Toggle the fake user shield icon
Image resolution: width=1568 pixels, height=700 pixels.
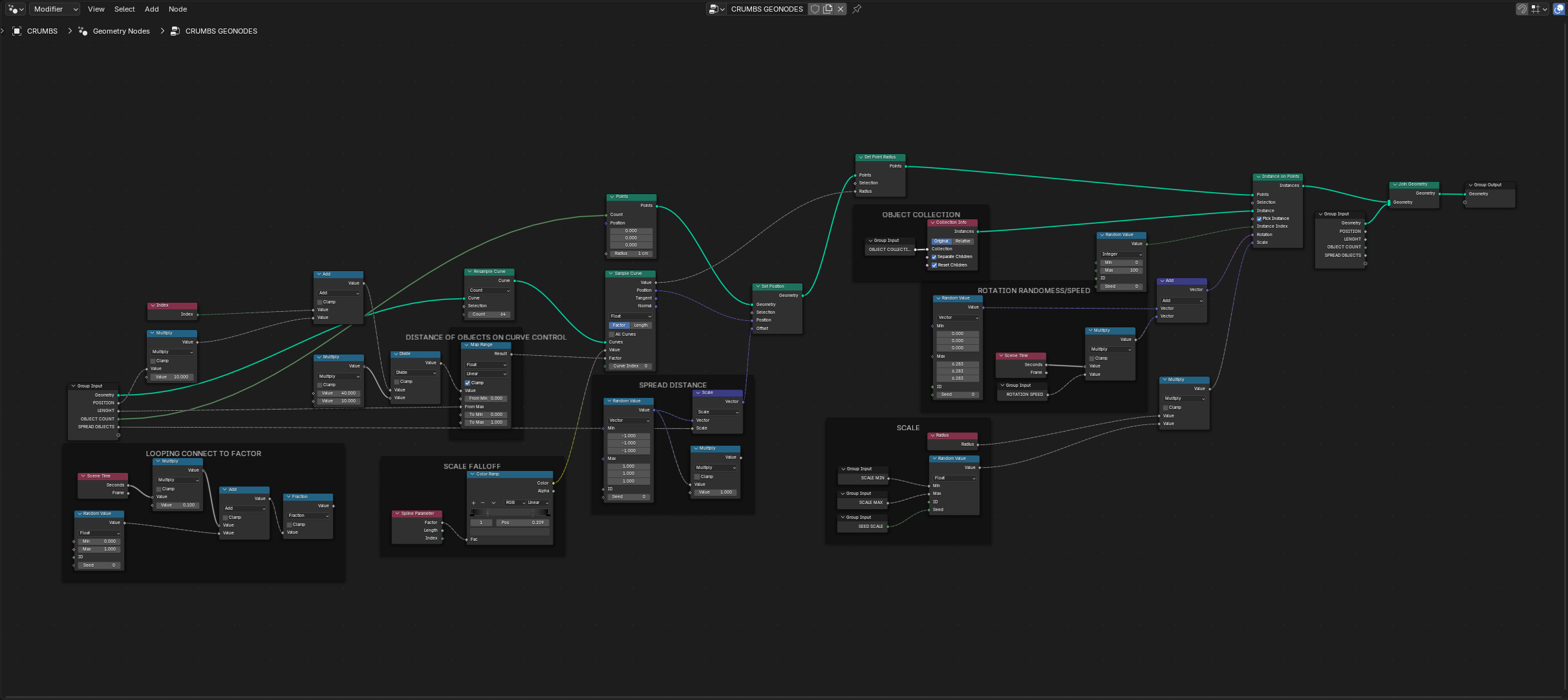(815, 9)
